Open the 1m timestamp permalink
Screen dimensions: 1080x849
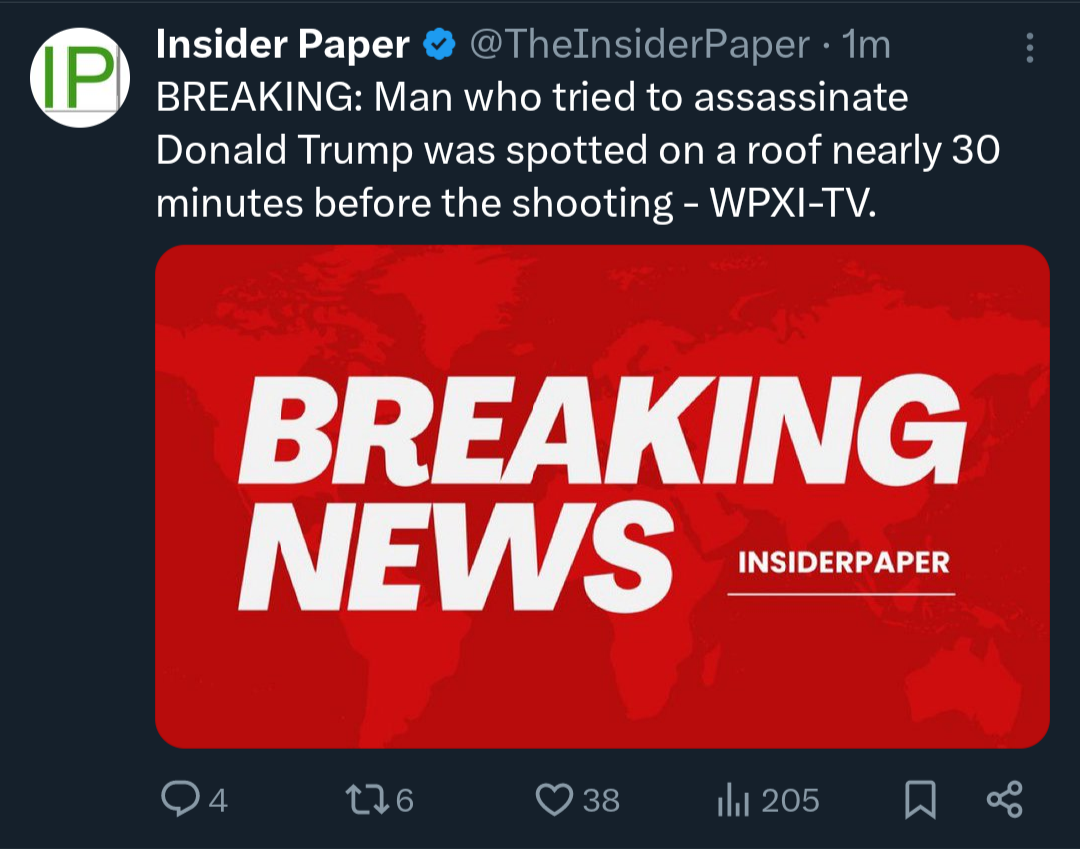[x=866, y=45]
